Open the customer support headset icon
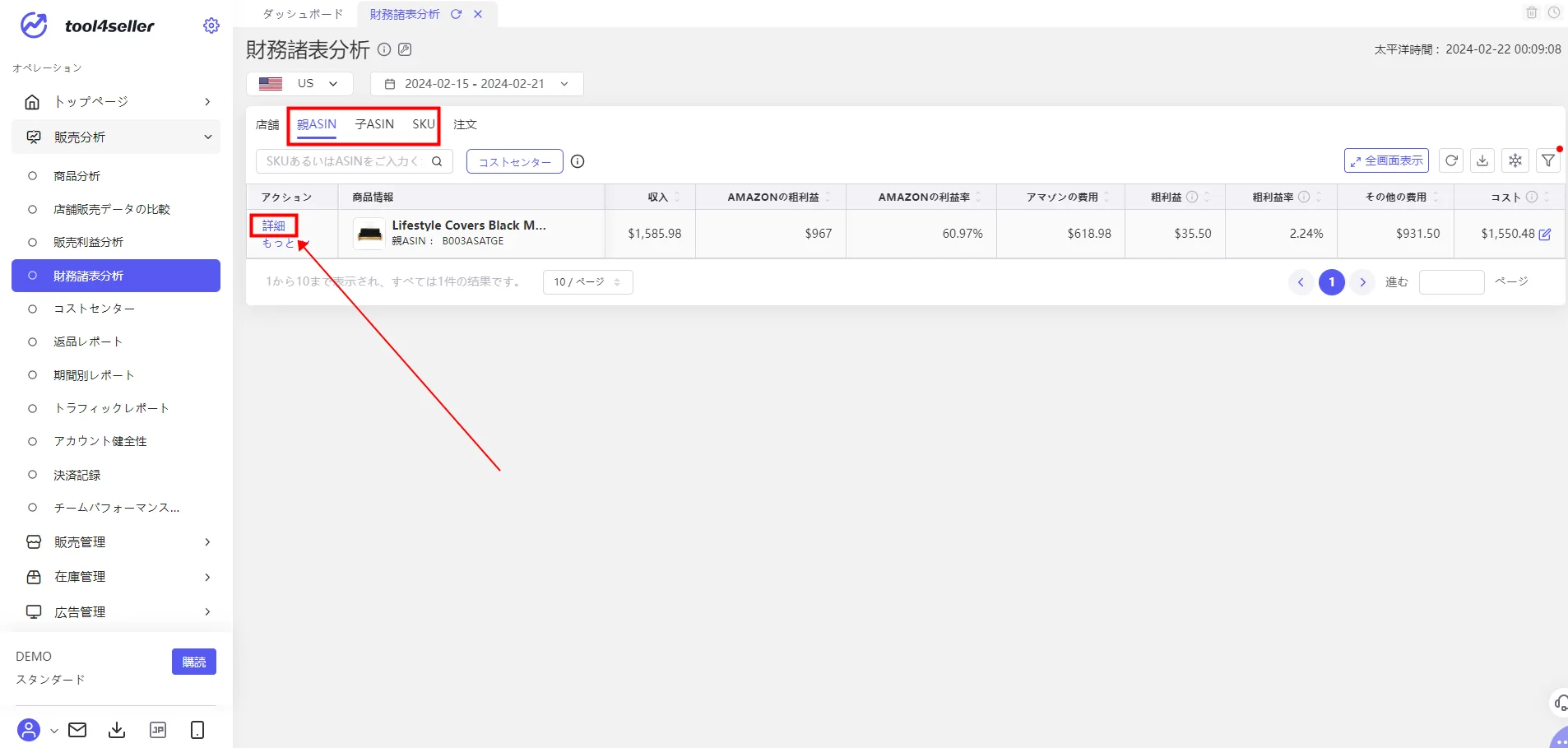Screen dimensions: 1568x748 coord(1560,704)
